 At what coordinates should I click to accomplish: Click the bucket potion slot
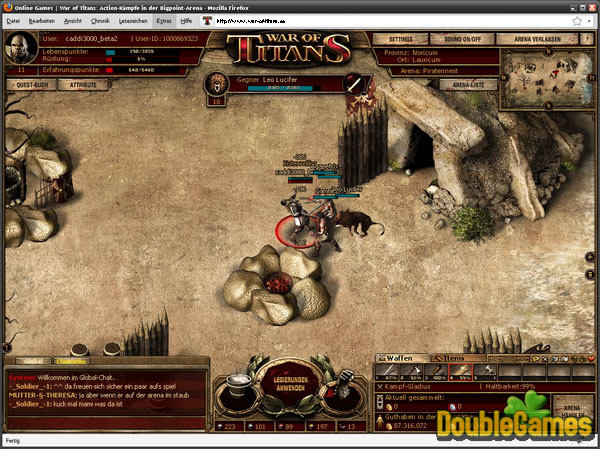tap(238, 389)
